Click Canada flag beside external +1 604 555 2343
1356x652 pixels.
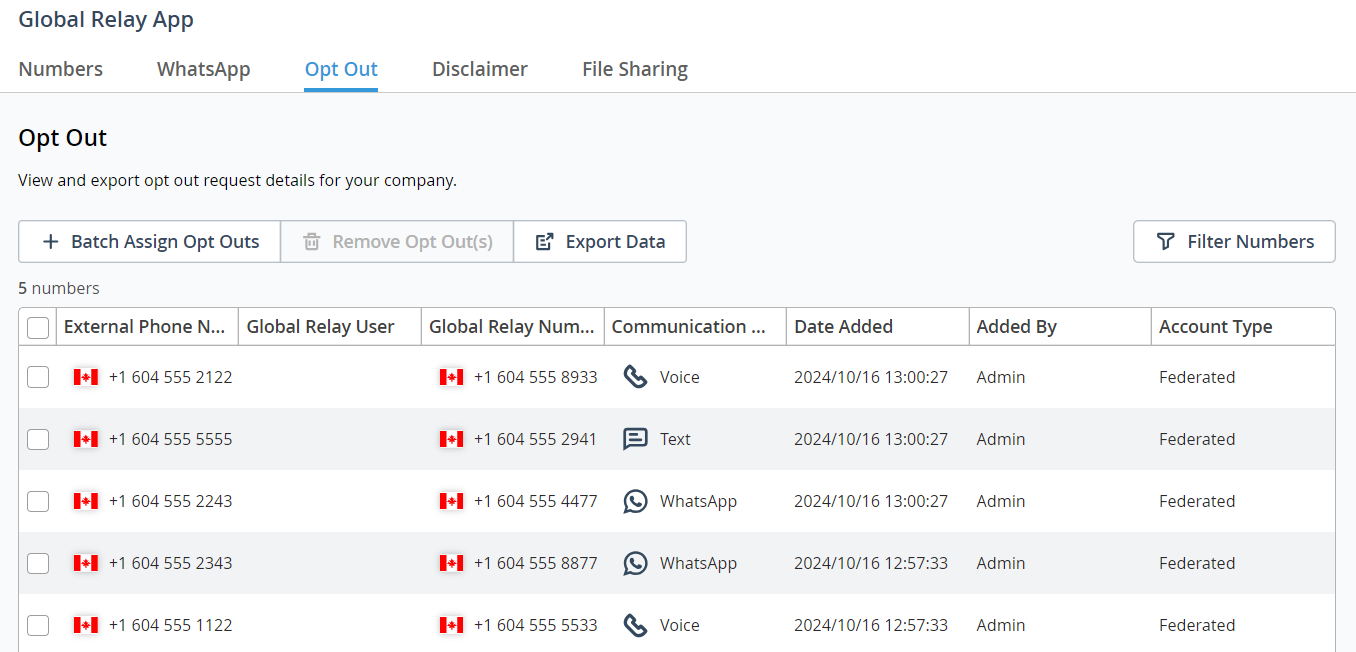pos(86,563)
